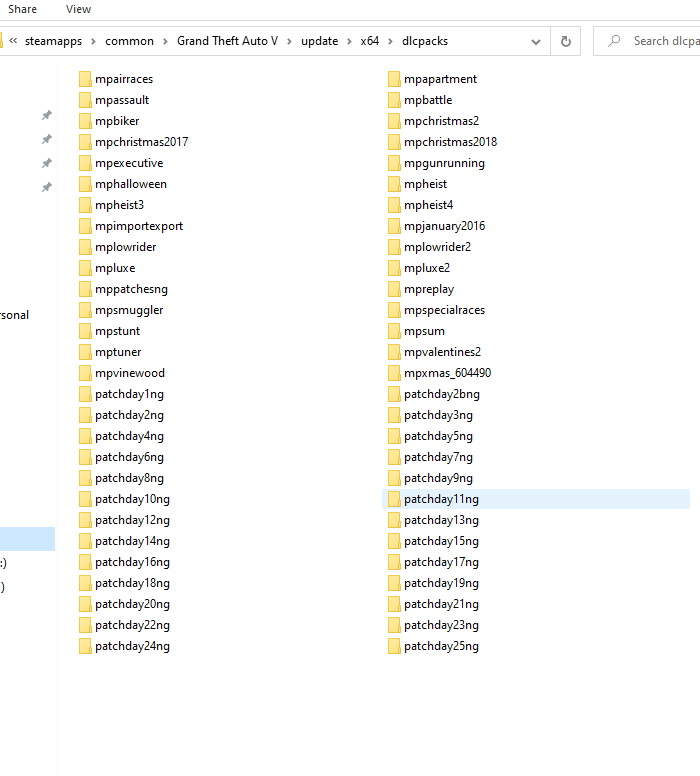Click the Search dlcpacks input field
Image resolution: width=700 pixels, height=776 pixels.
(x=647, y=41)
